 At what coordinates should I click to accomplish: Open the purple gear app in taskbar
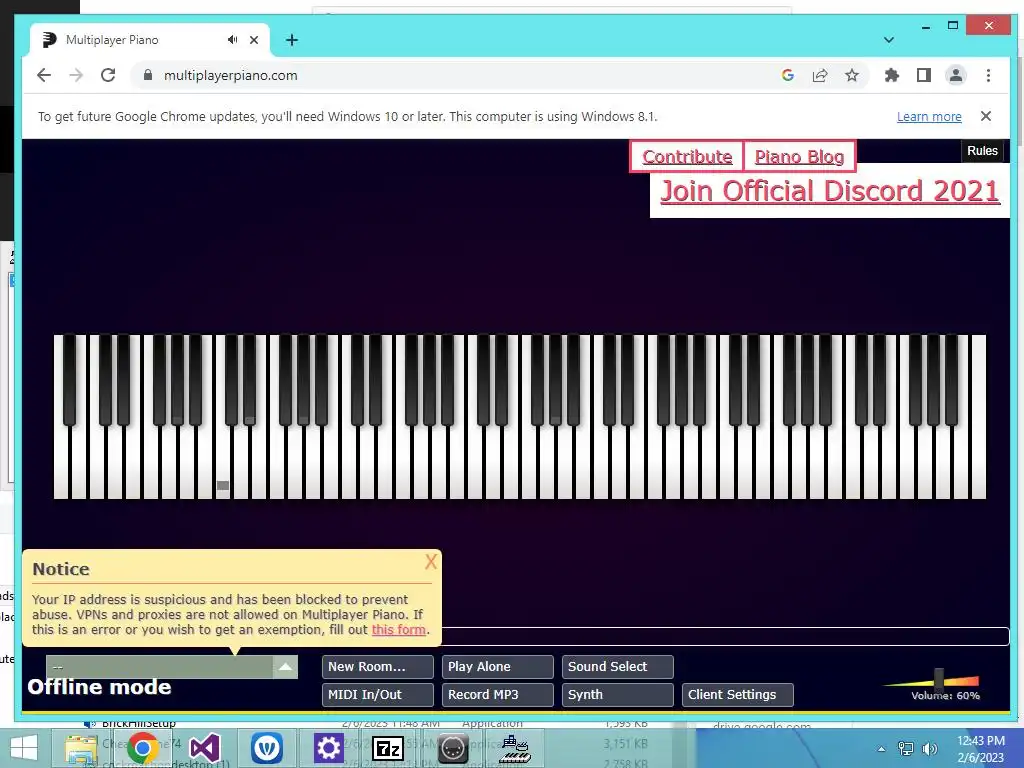[328, 748]
